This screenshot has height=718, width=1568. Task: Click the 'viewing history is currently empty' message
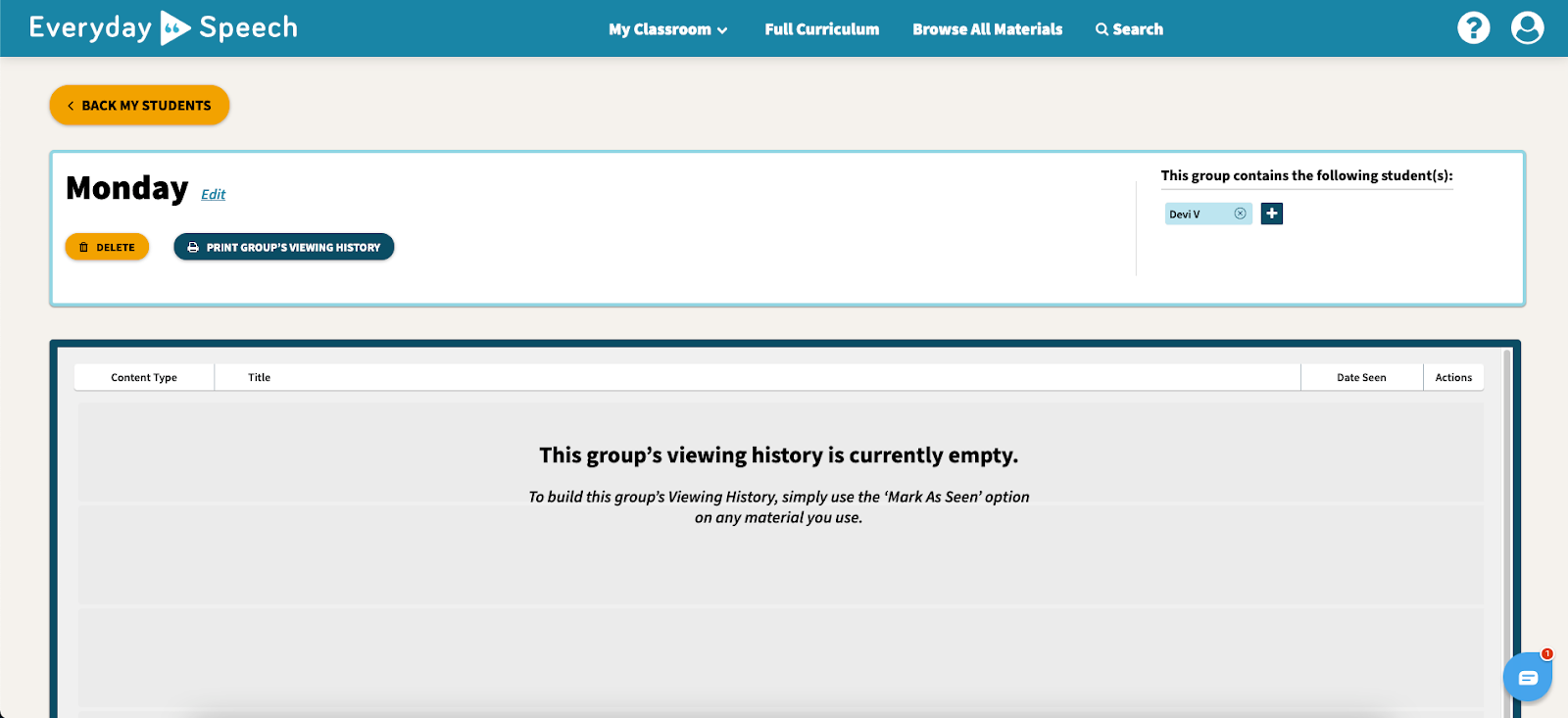(778, 455)
